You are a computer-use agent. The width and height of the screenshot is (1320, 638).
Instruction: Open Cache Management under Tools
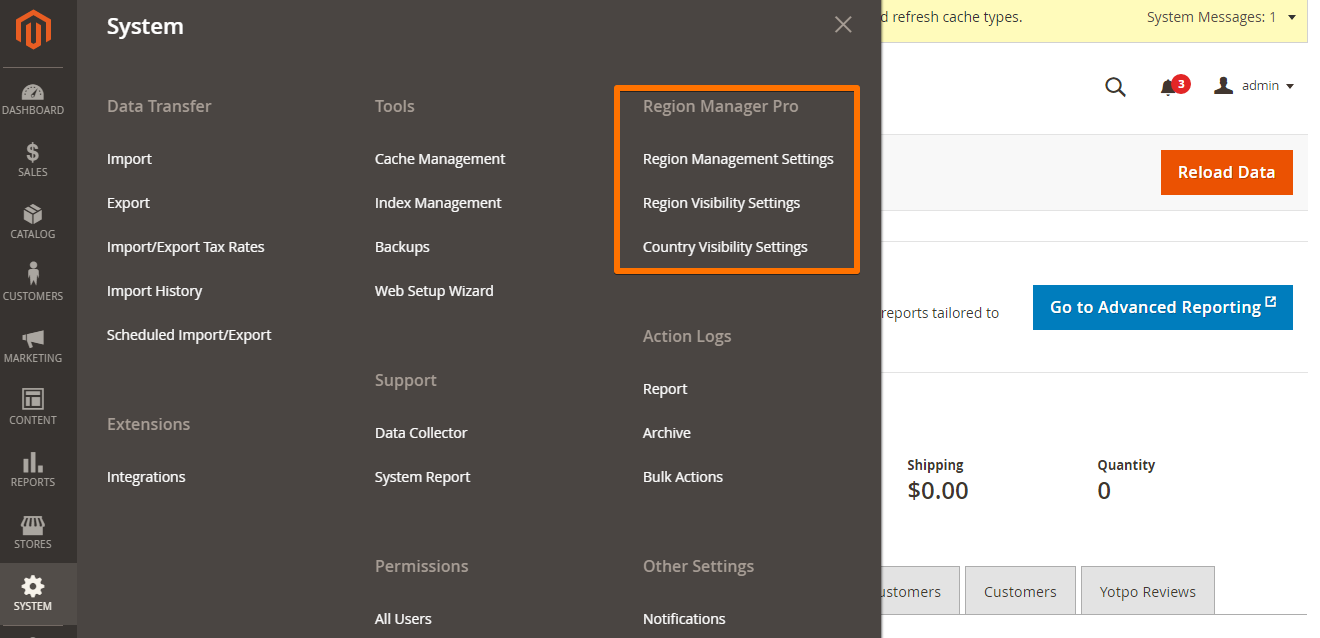[440, 159]
